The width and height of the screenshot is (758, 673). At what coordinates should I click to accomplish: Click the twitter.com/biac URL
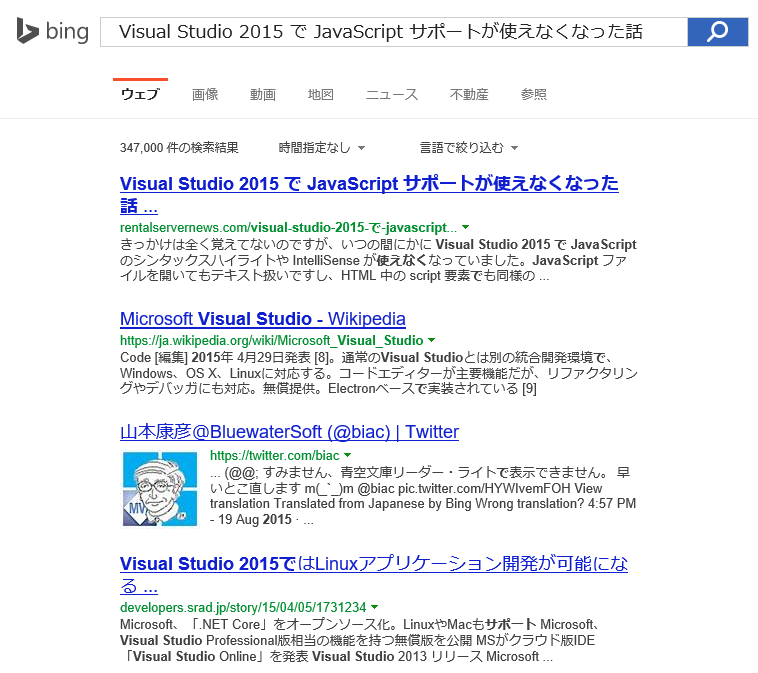[275, 455]
